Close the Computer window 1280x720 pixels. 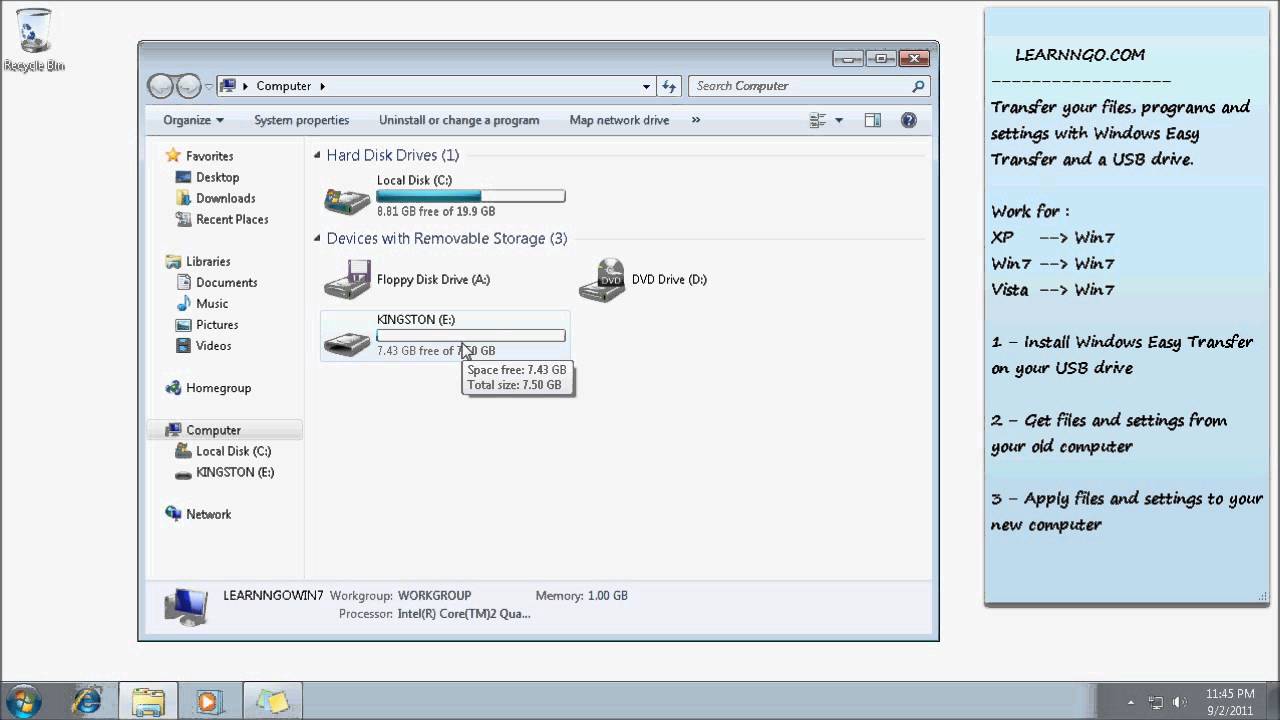914,58
